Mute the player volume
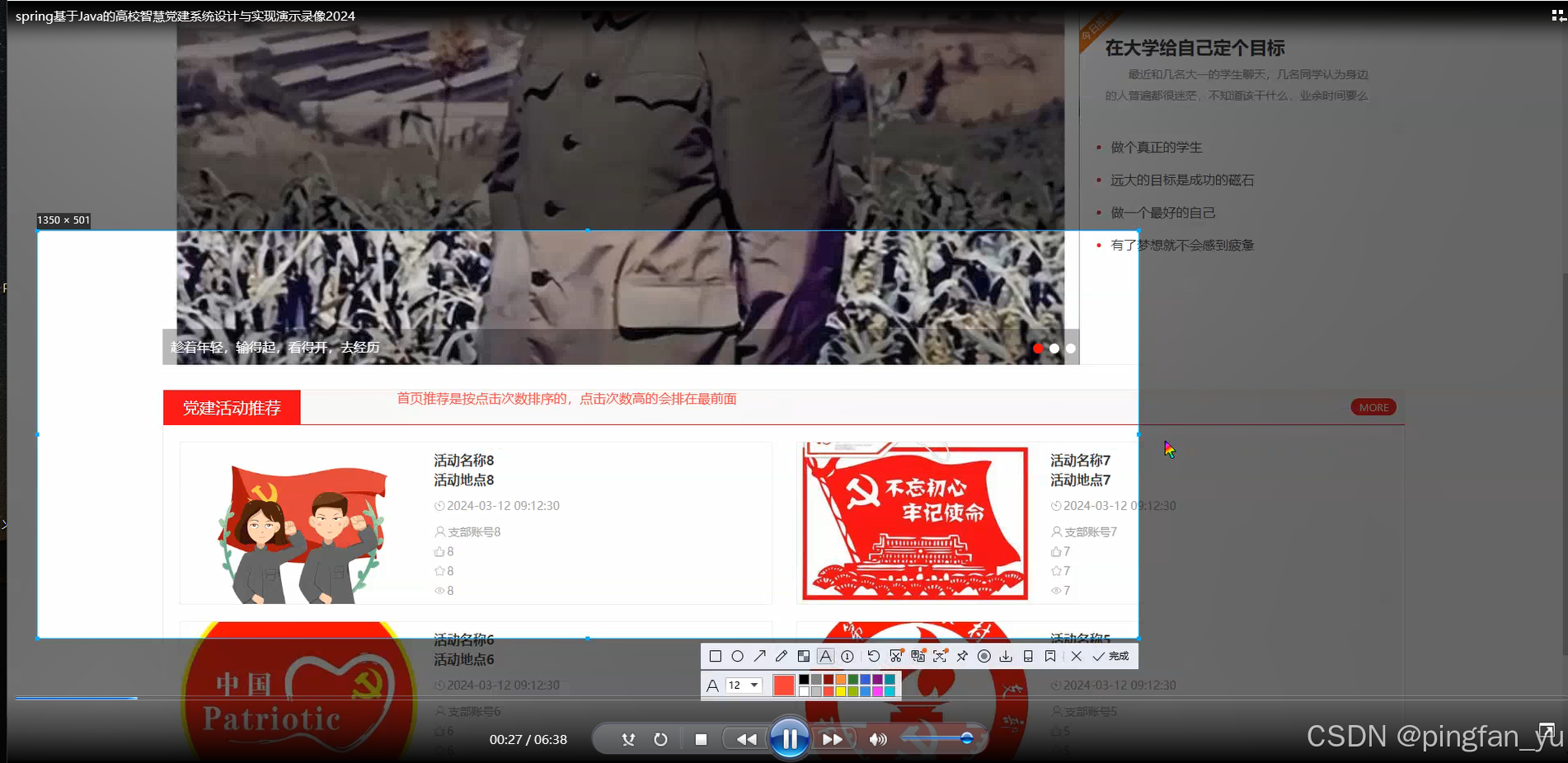 (878, 739)
